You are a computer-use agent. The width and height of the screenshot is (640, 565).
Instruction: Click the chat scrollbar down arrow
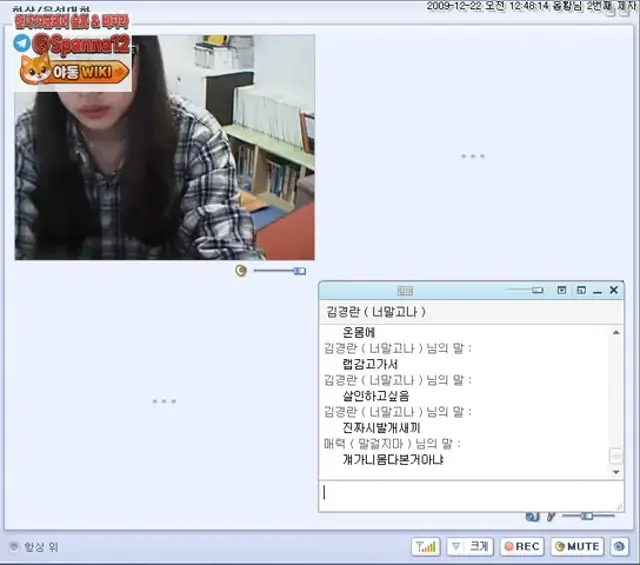pyautogui.click(x=616, y=472)
